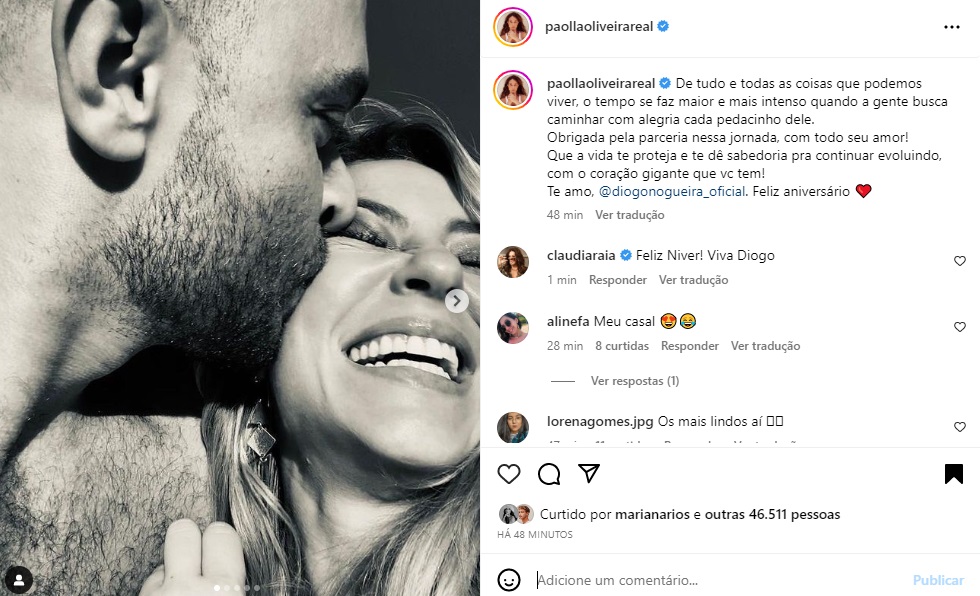Screen dimensions: 980x596
Task: Open the three-dot more options menu
Action: pyautogui.click(x=951, y=27)
